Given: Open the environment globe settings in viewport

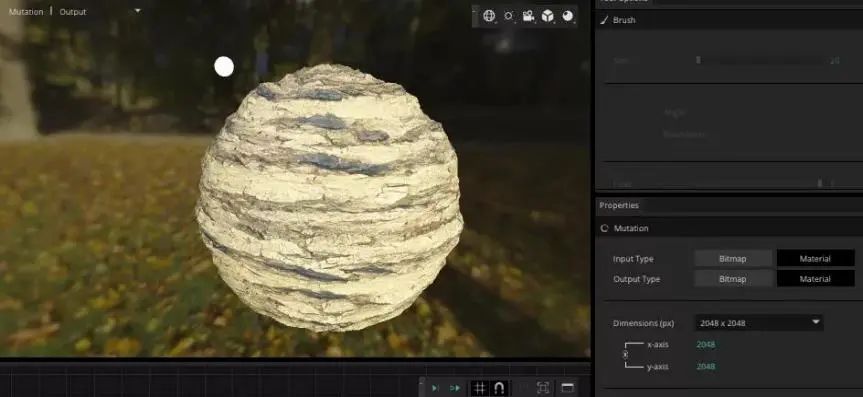Looking at the screenshot, I should (x=489, y=16).
